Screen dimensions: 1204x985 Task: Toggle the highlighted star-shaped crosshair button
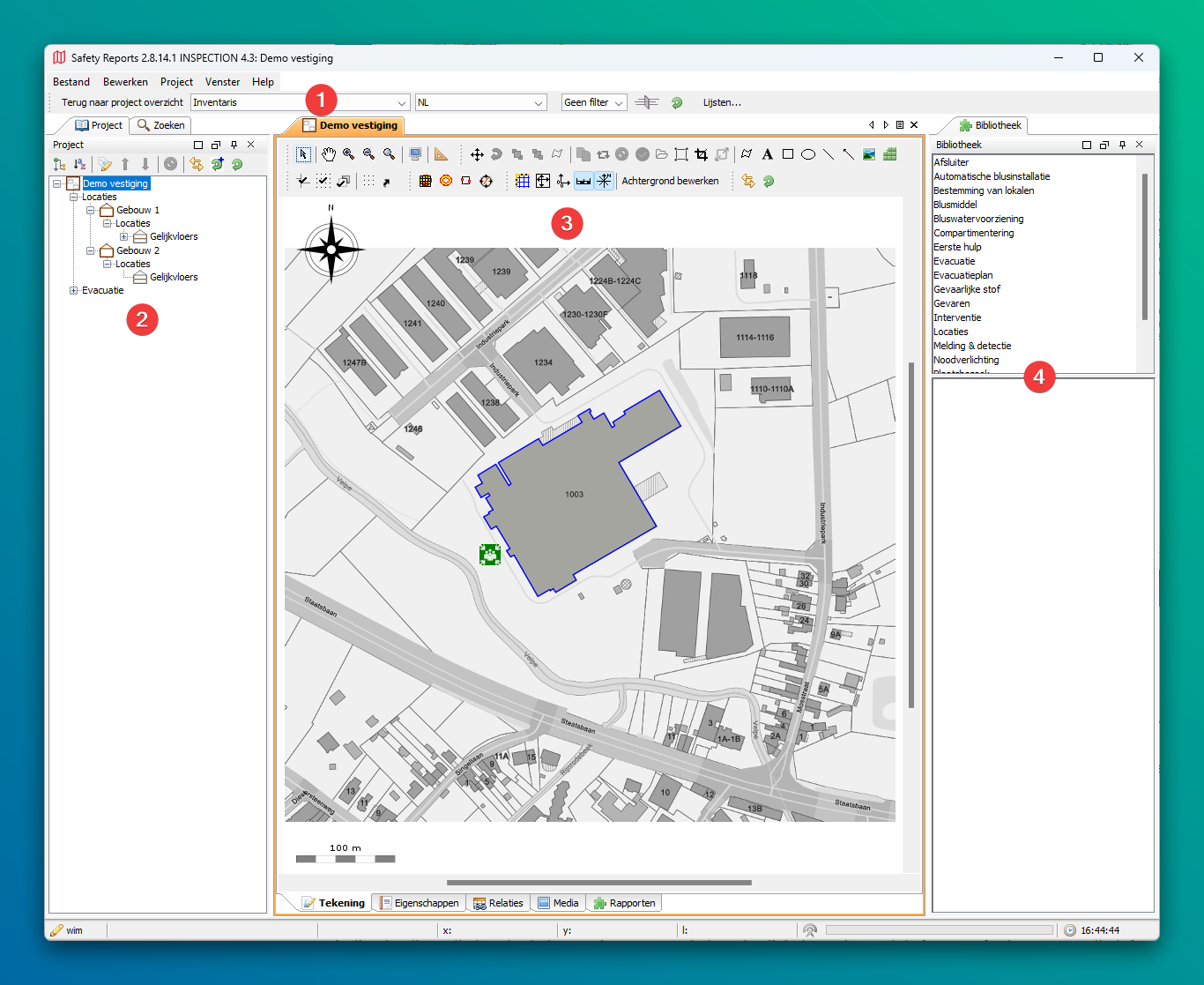[604, 181]
